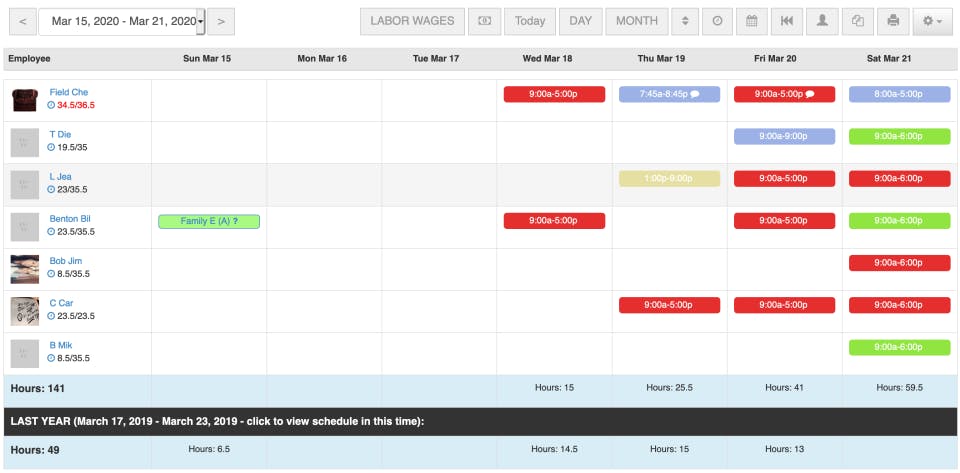Open the gear settings dropdown

933,20
